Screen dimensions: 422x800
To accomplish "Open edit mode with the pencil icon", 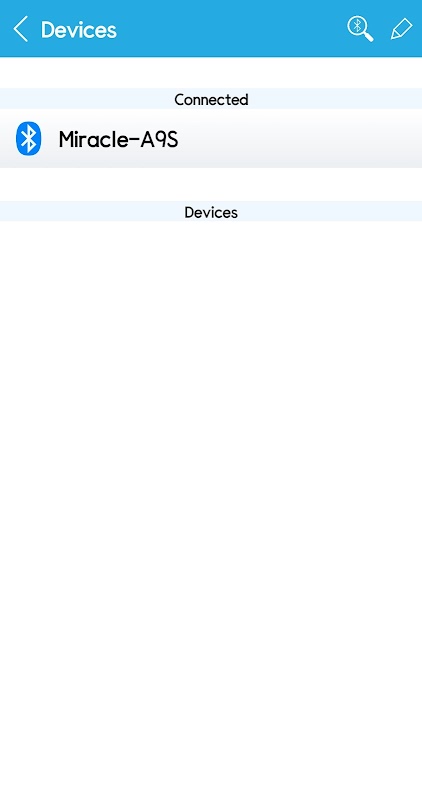I will coord(401,29).
